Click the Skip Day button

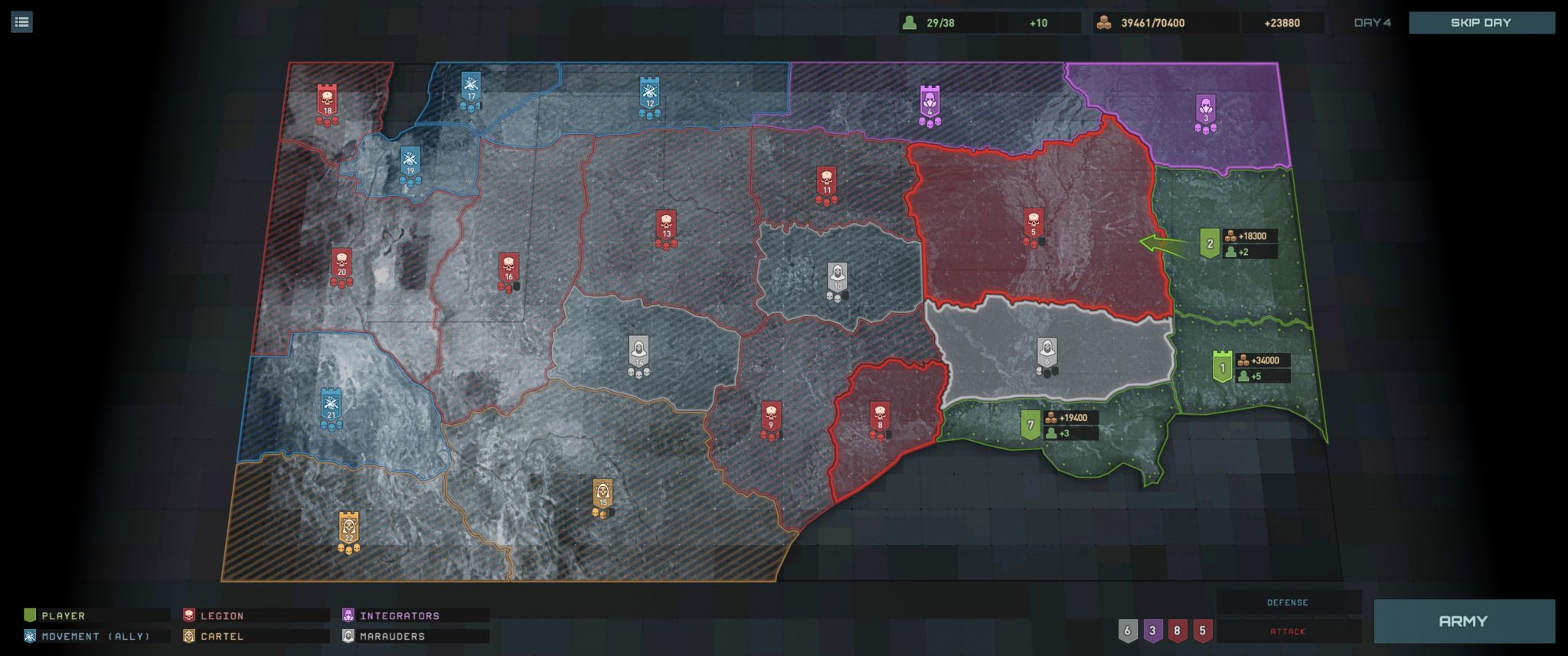1481,23
